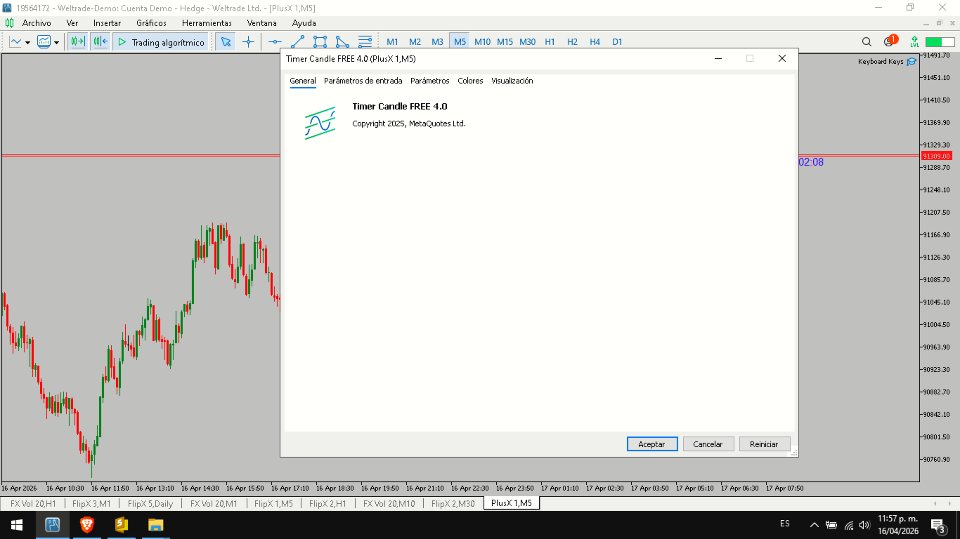The width and height of the screenshot is (960, 539).
Task: Open the chart type line icon
Action: [15, 42]
